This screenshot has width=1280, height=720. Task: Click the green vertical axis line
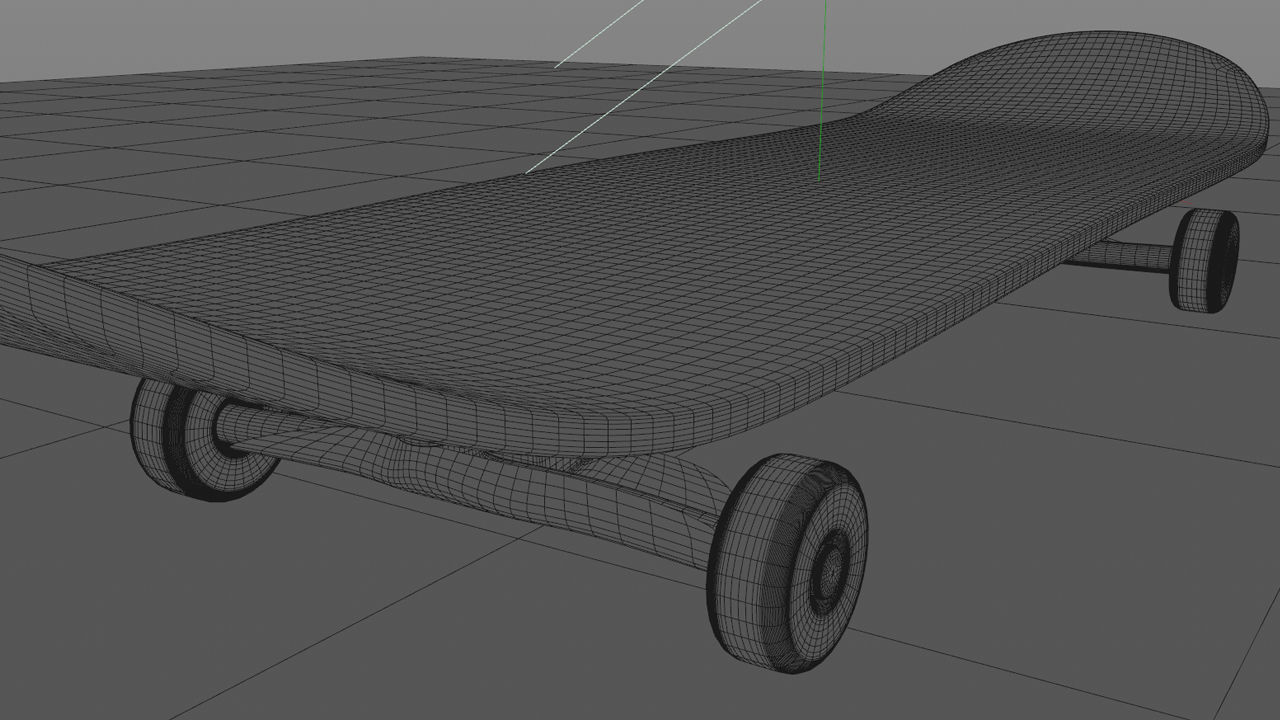point(822,90)
